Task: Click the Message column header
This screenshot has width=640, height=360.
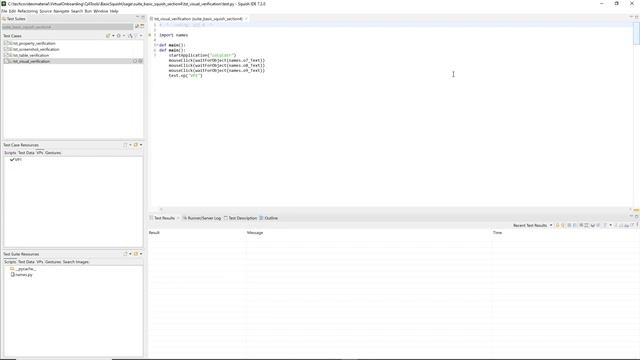Action: pyautogui.click(x=255, y=233)
